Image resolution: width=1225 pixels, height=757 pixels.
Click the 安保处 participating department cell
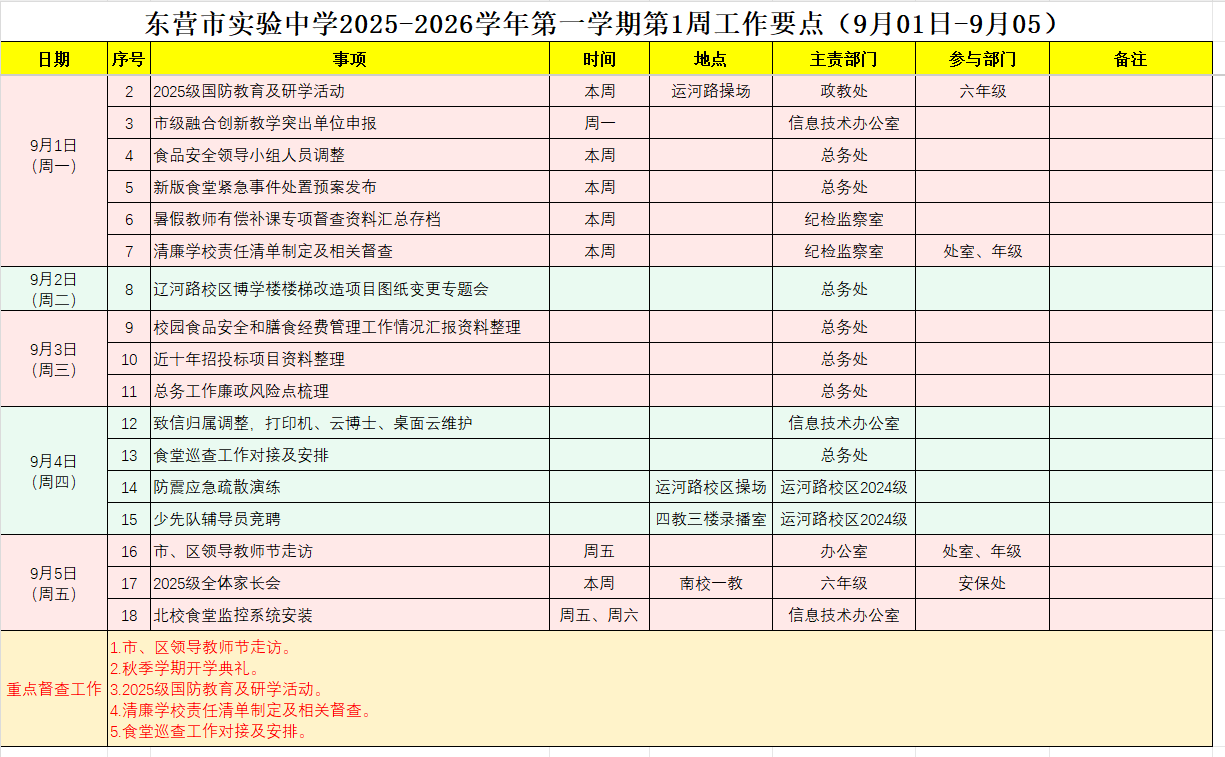click(x=982, y=583)
